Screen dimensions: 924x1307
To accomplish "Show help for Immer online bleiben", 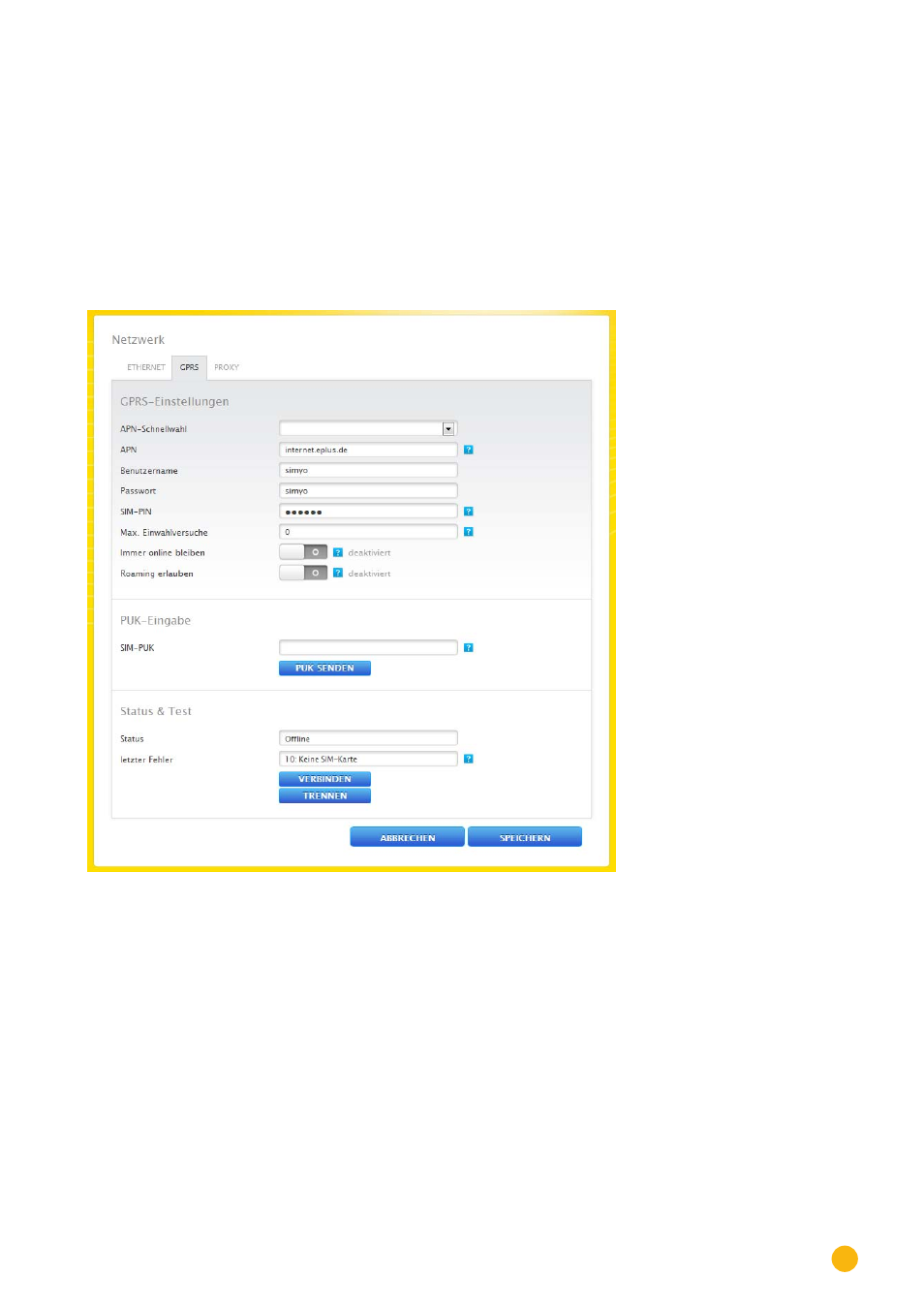I will (338, 552).
